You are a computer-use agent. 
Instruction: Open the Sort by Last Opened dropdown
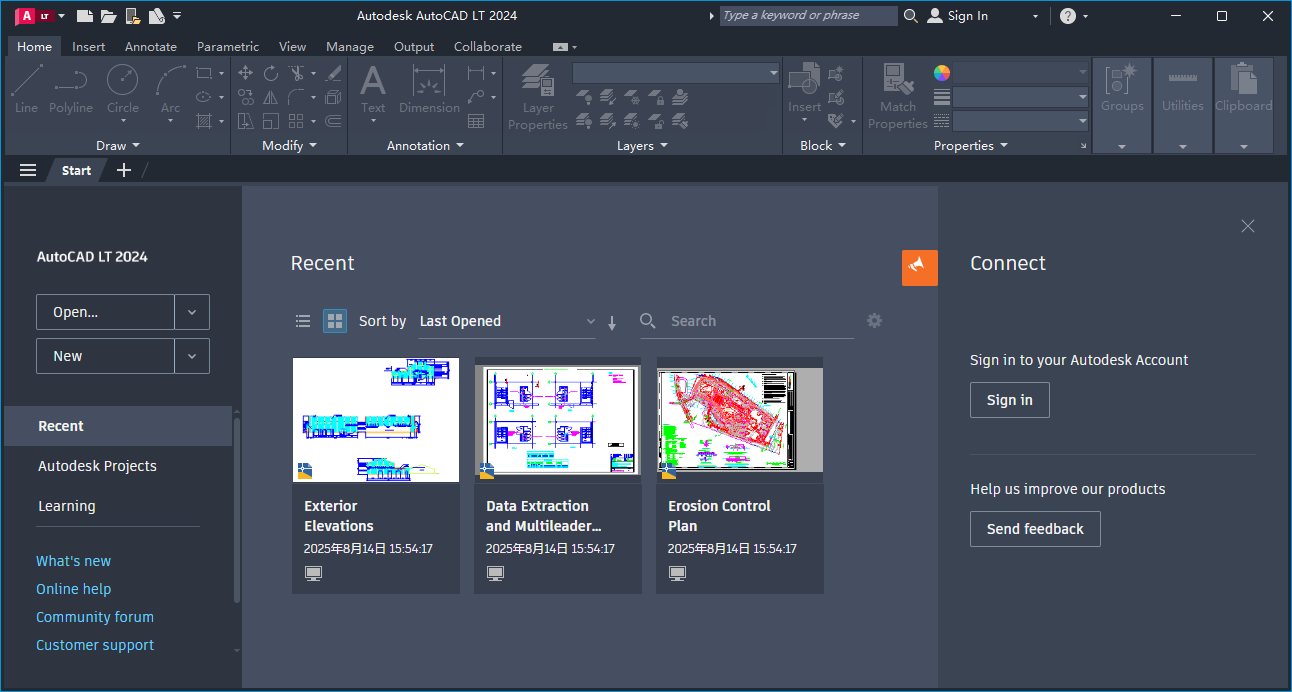pyautogui.click(x=505, y=321)
